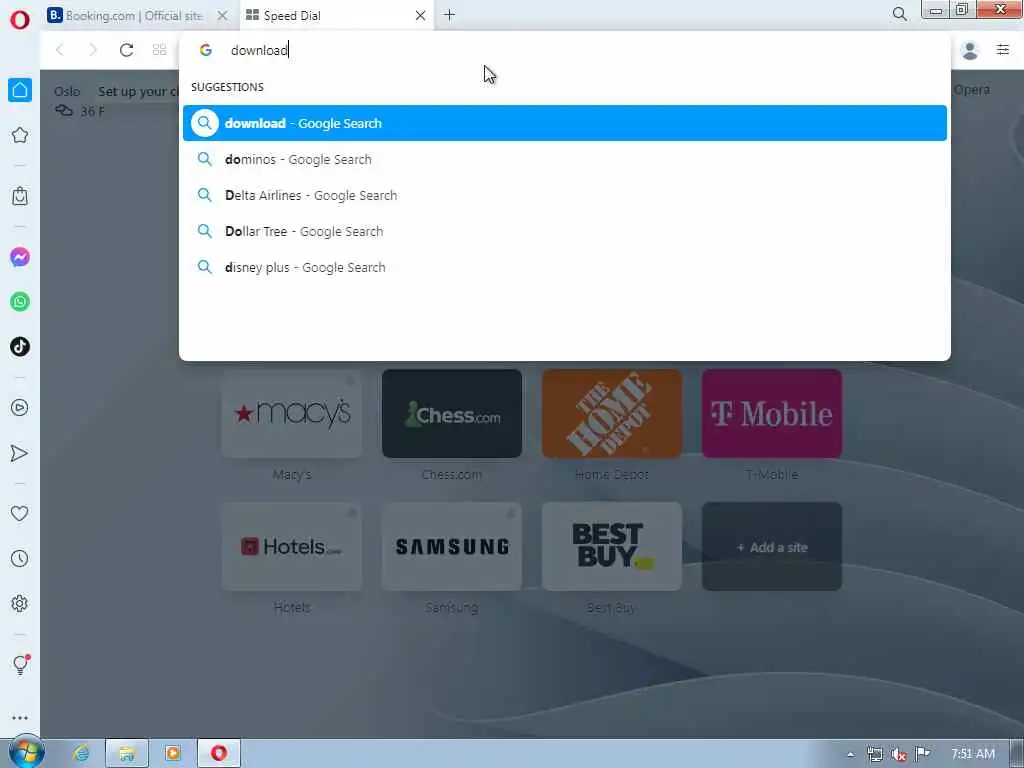Open Settings gear in sidebar
Screen dimensions: 1024x768
20,603
